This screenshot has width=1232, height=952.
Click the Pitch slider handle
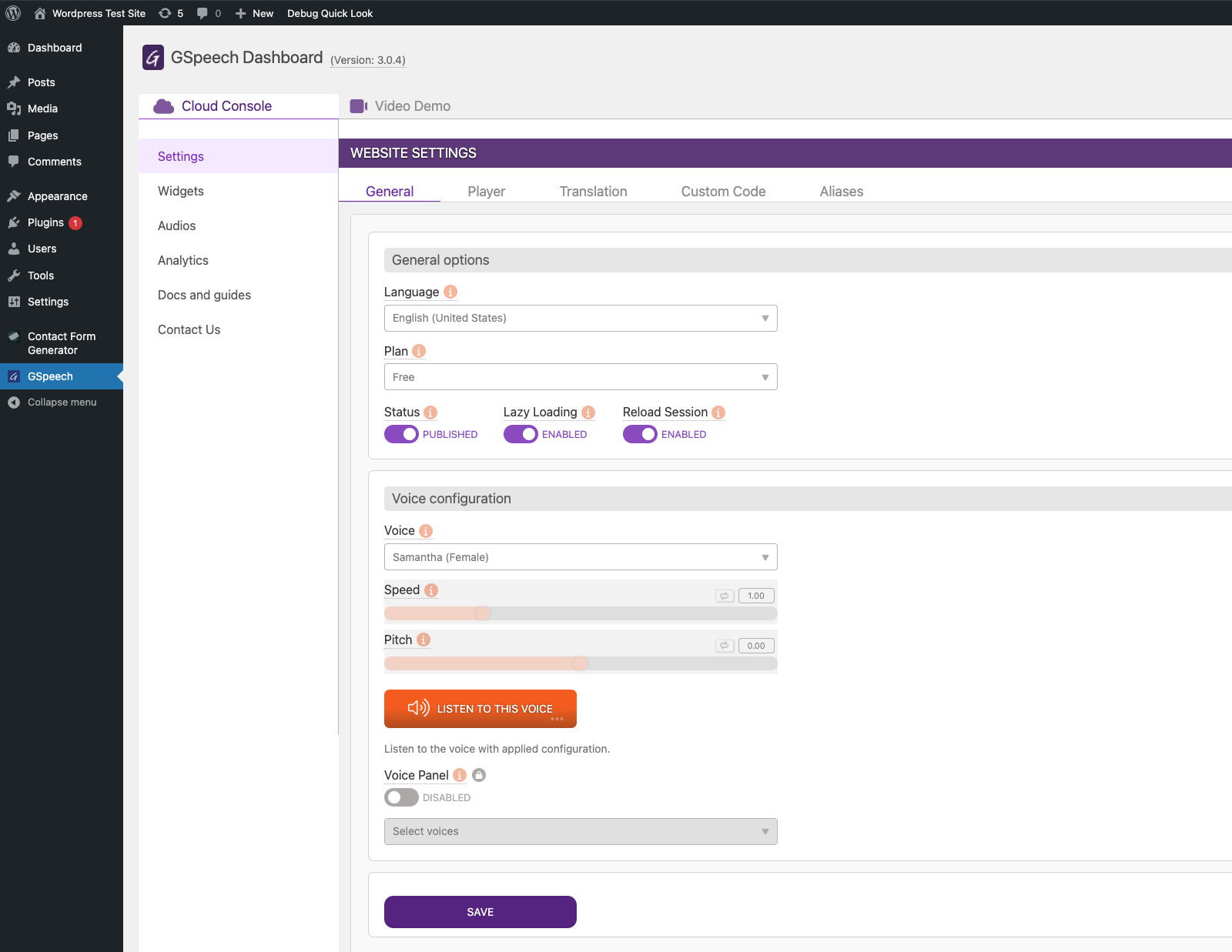(x=581, y=663)
